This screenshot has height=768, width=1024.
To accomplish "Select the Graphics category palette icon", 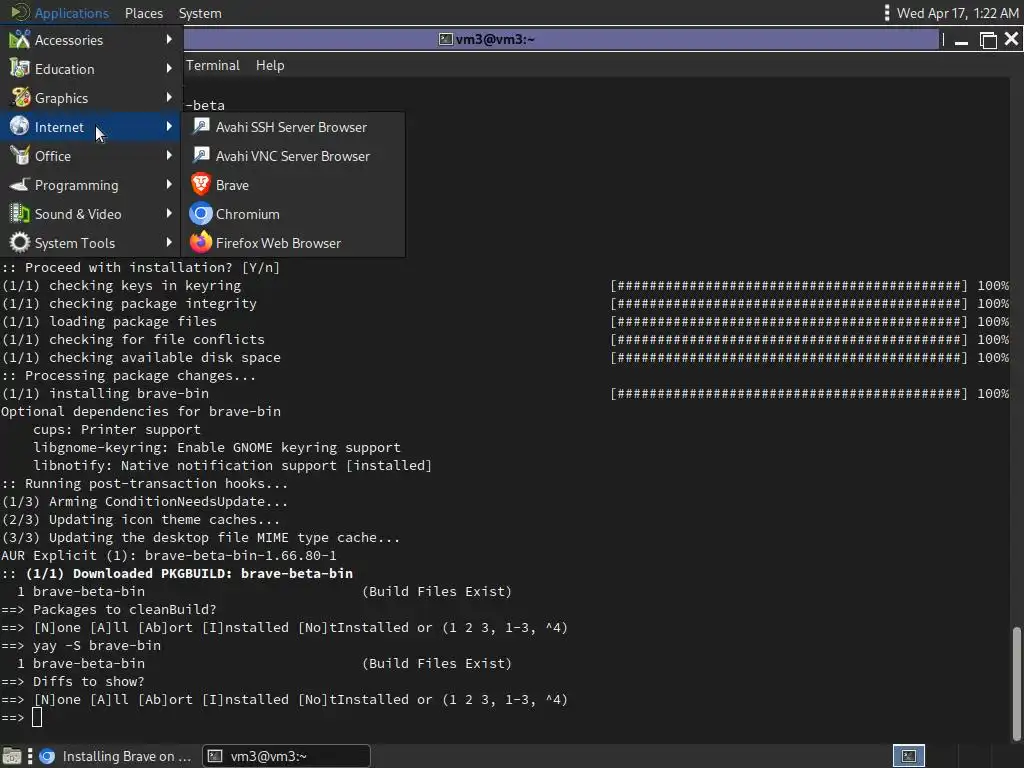I will pyautogui.click(x=20, y=98).
